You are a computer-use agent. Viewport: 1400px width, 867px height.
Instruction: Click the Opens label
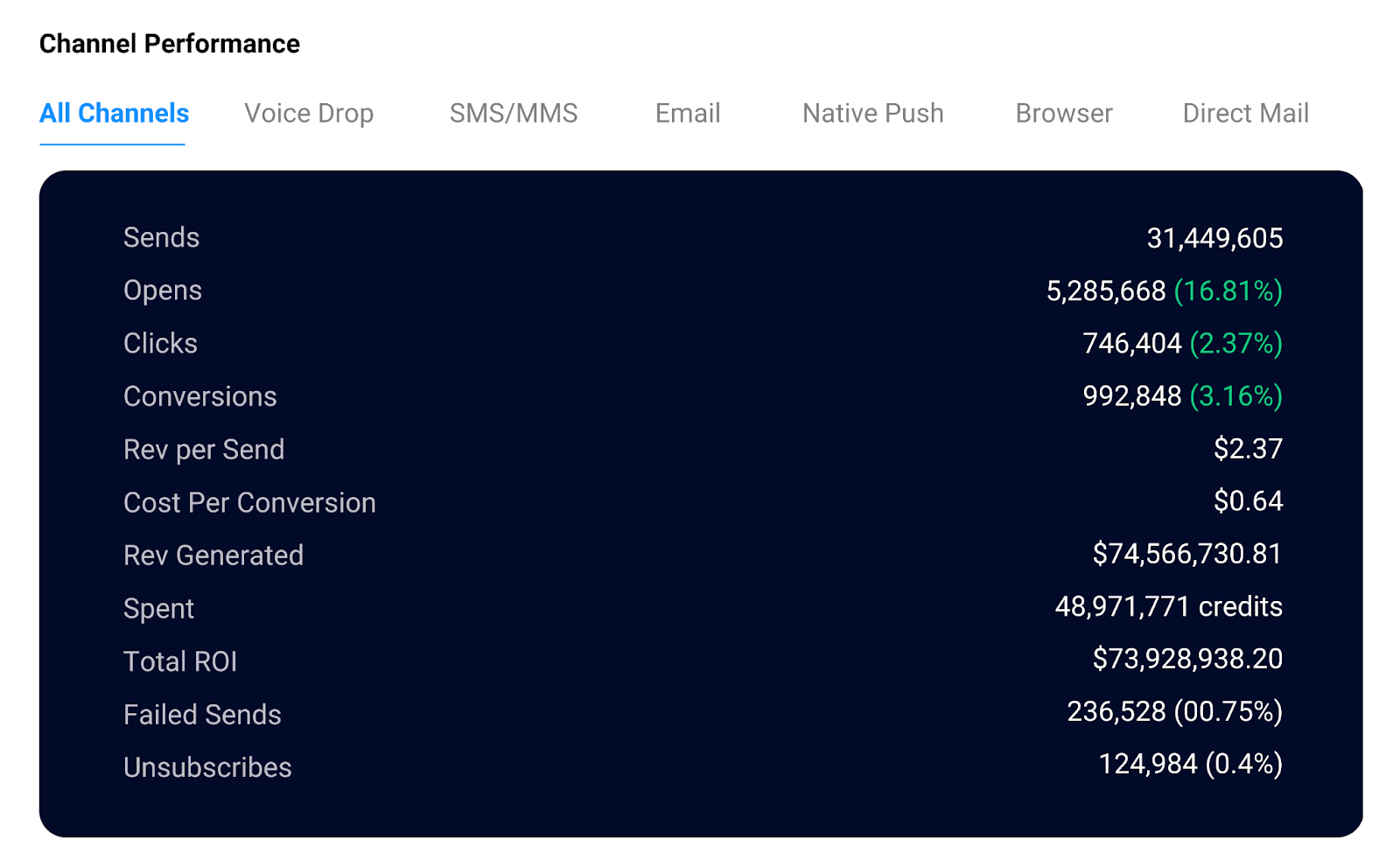point(163,291)
